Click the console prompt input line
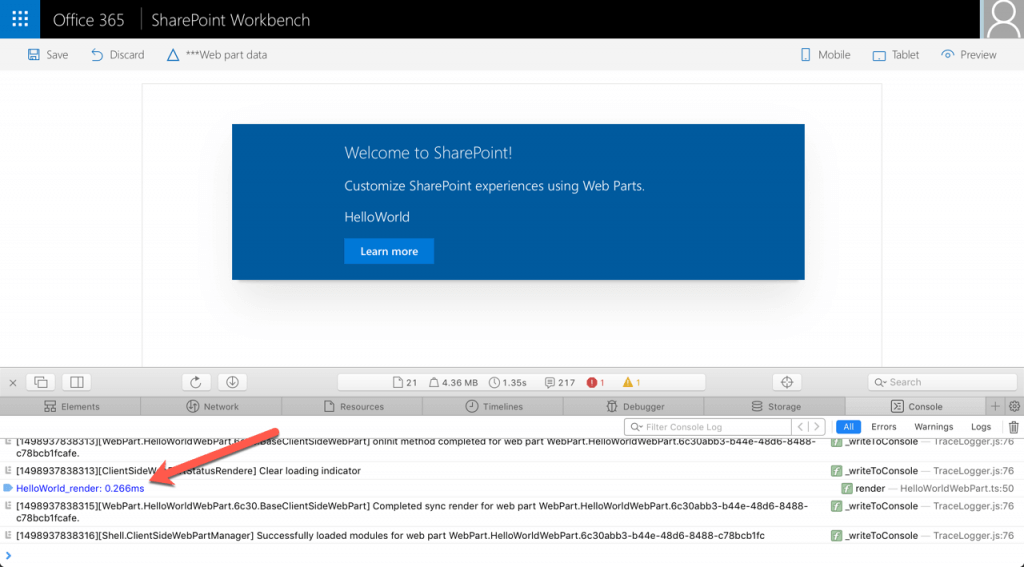The width and height of the screenshot is (1024, 567). pyautogui.click(x=512, y=556)
